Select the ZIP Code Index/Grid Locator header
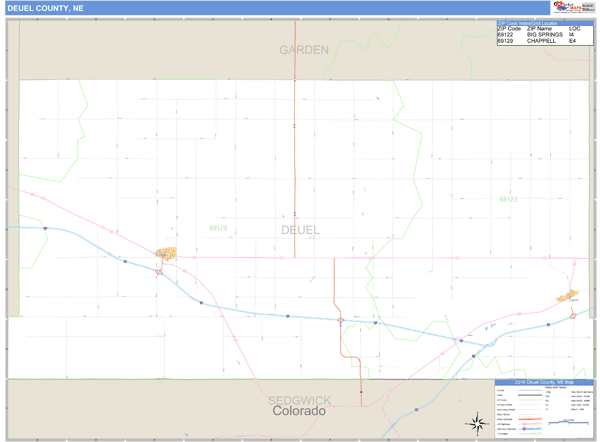The height and width of the screenshot is (442, 600). [x=537, y=21]
